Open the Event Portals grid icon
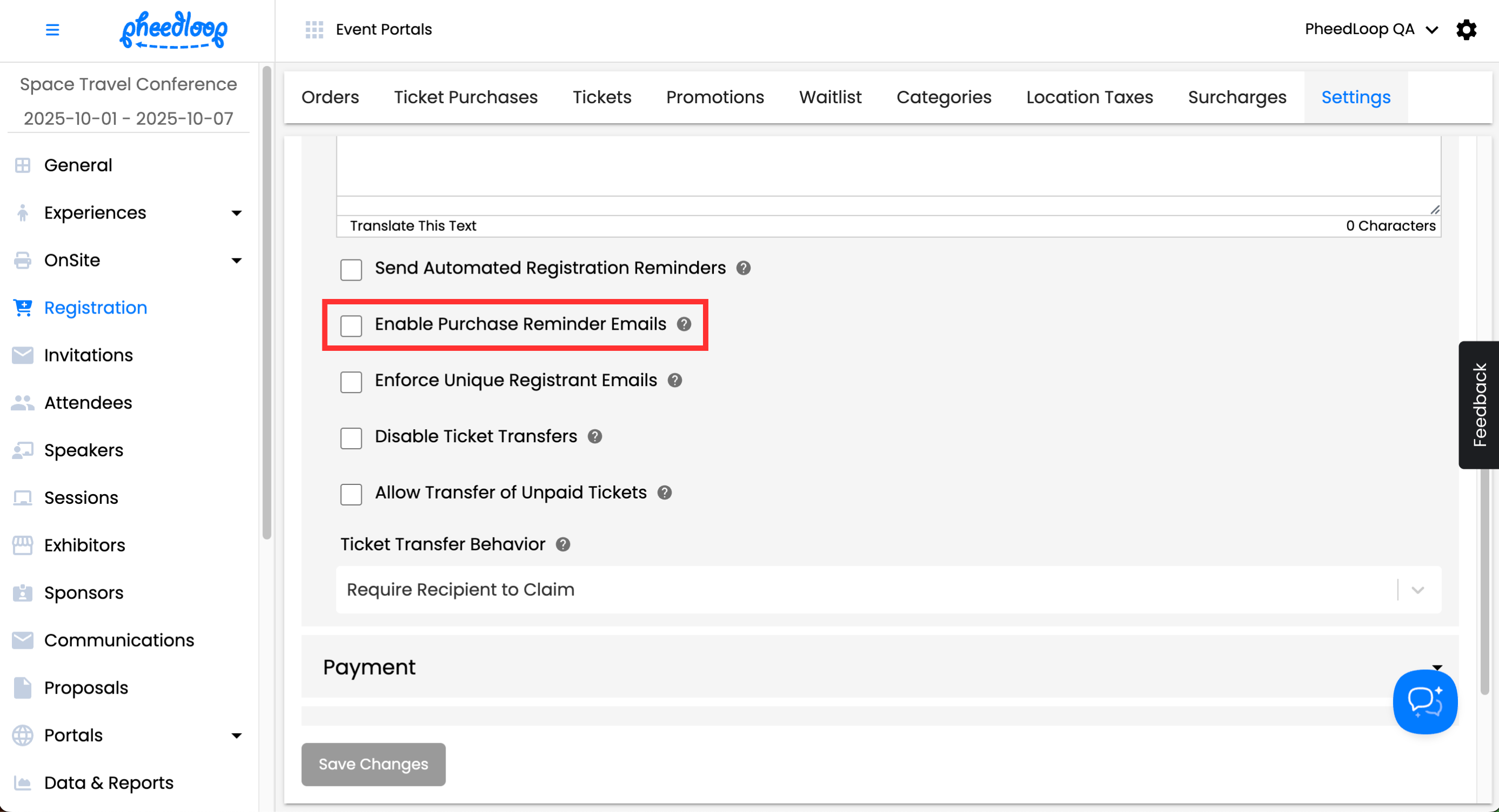The image size is (1499, 812). click(314, 30)
